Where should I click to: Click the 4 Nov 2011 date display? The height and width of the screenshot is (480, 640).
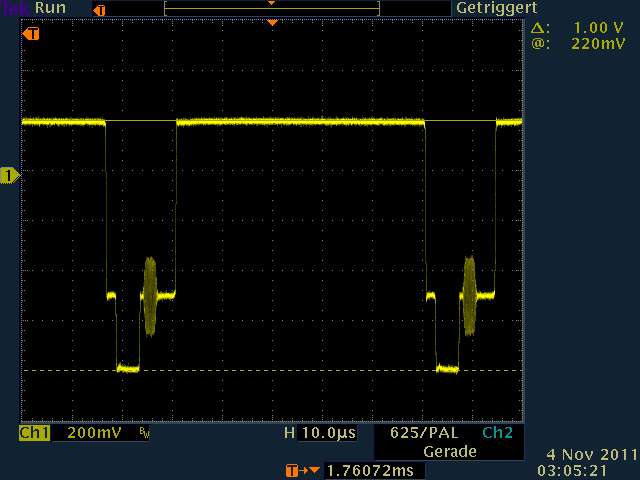tap(590, 453)
